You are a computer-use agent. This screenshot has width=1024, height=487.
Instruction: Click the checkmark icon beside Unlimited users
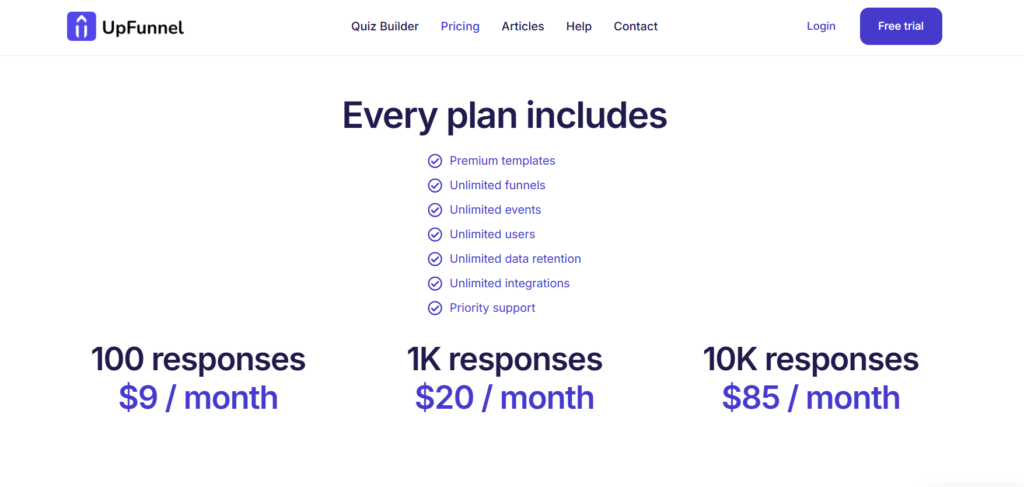coord(435,234)
